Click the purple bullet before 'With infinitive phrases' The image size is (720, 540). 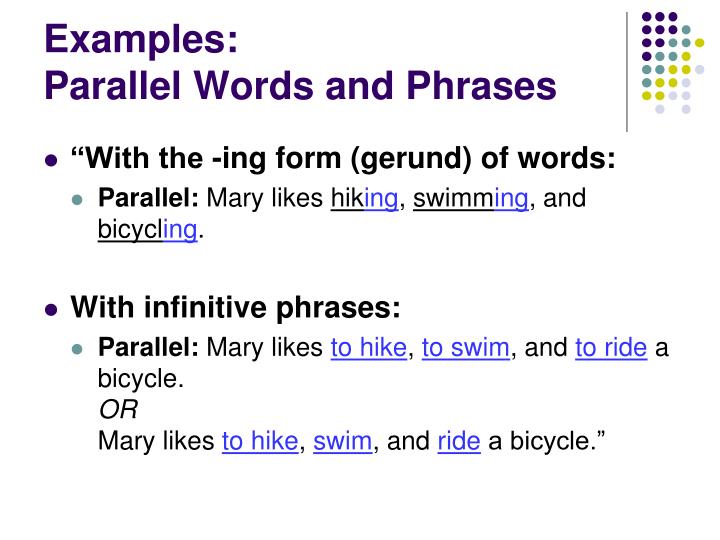coord(51,309)
